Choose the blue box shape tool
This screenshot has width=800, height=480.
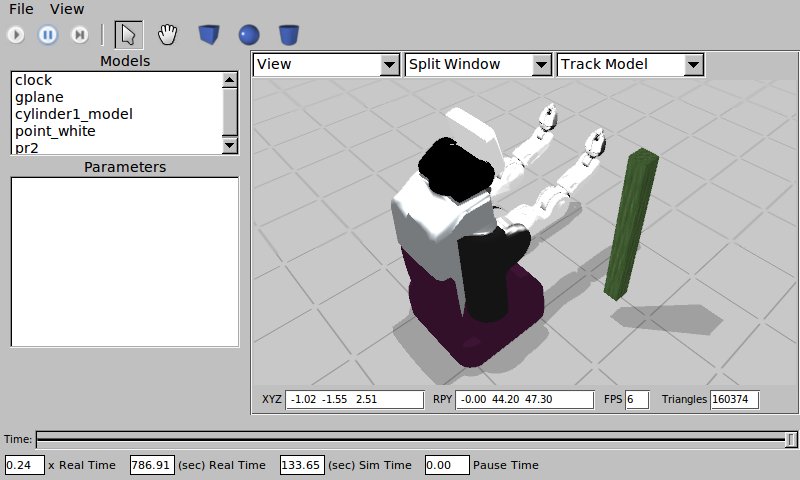(x=209, y=35)
